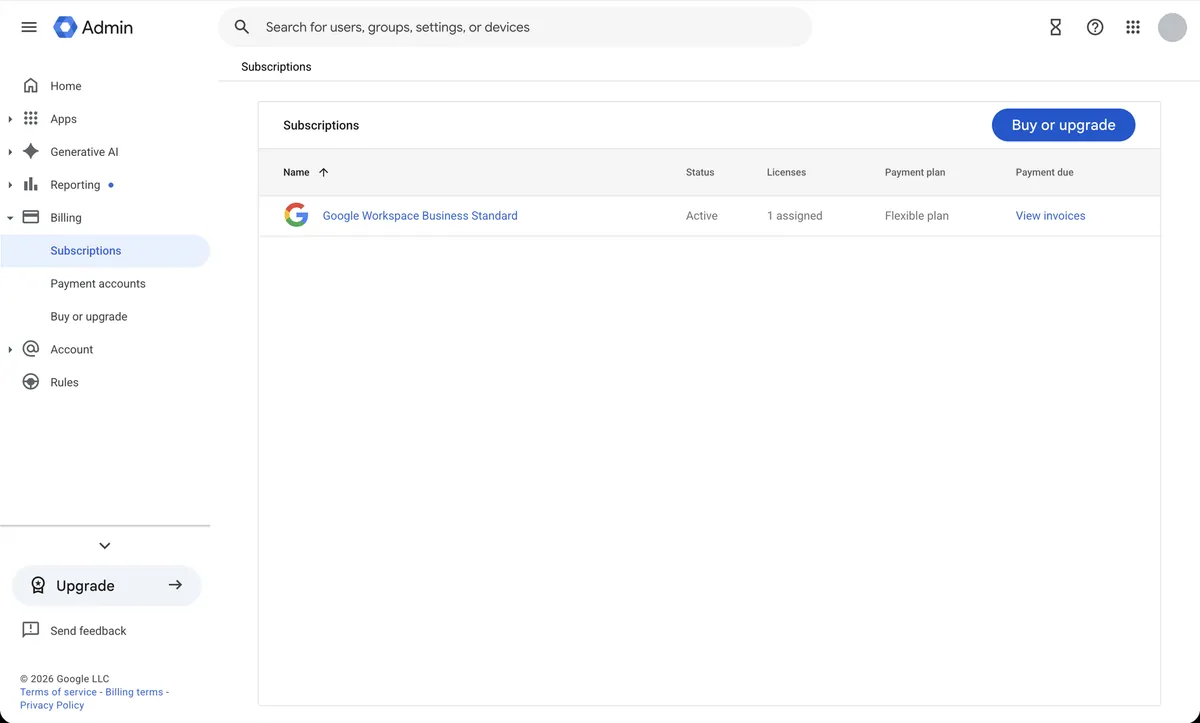The height and width of the screenshot is (723, 1200).
Task: Click the Flexible plan cell
Action: tap(917, 216)
